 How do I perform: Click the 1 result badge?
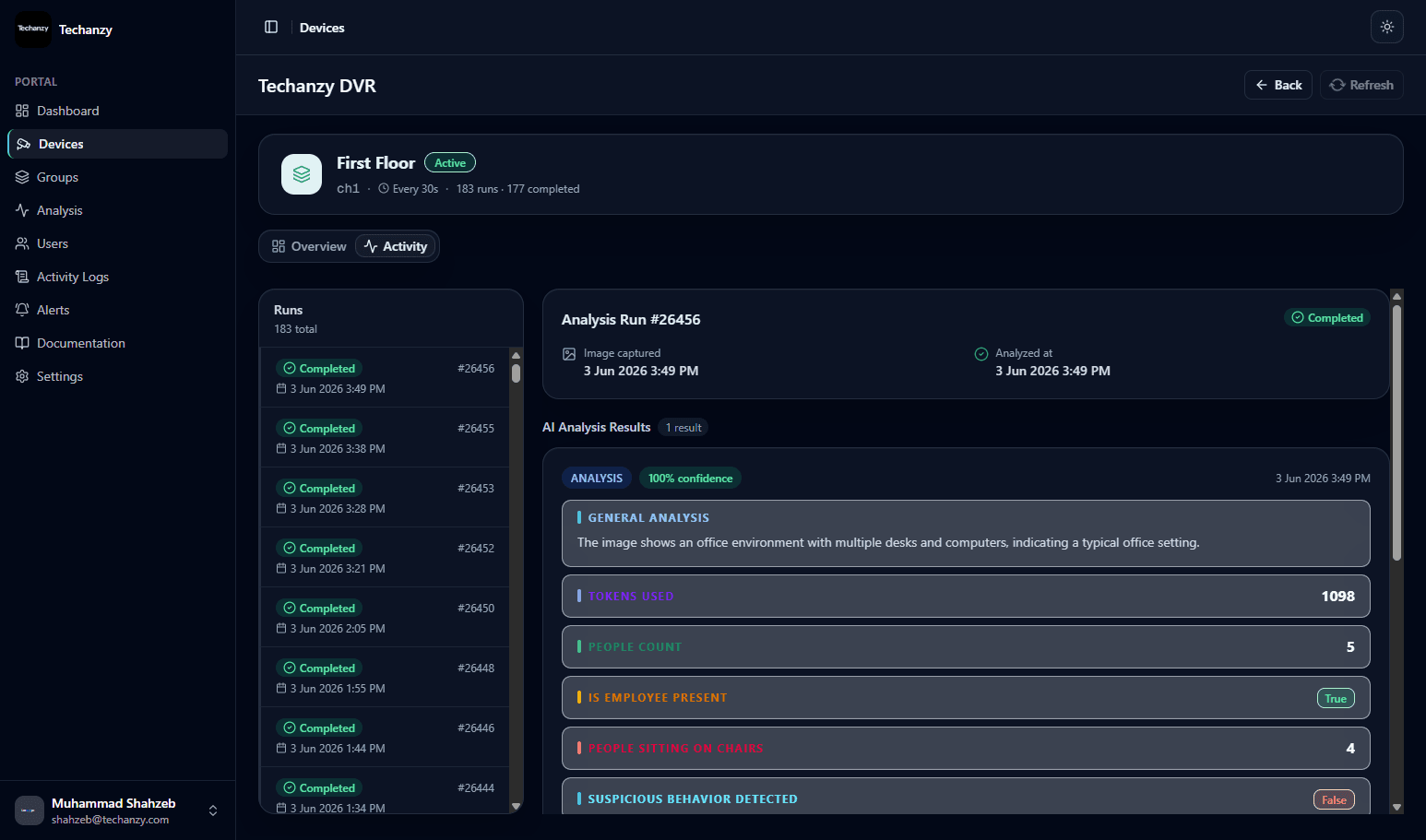click(x=683, y=427)
